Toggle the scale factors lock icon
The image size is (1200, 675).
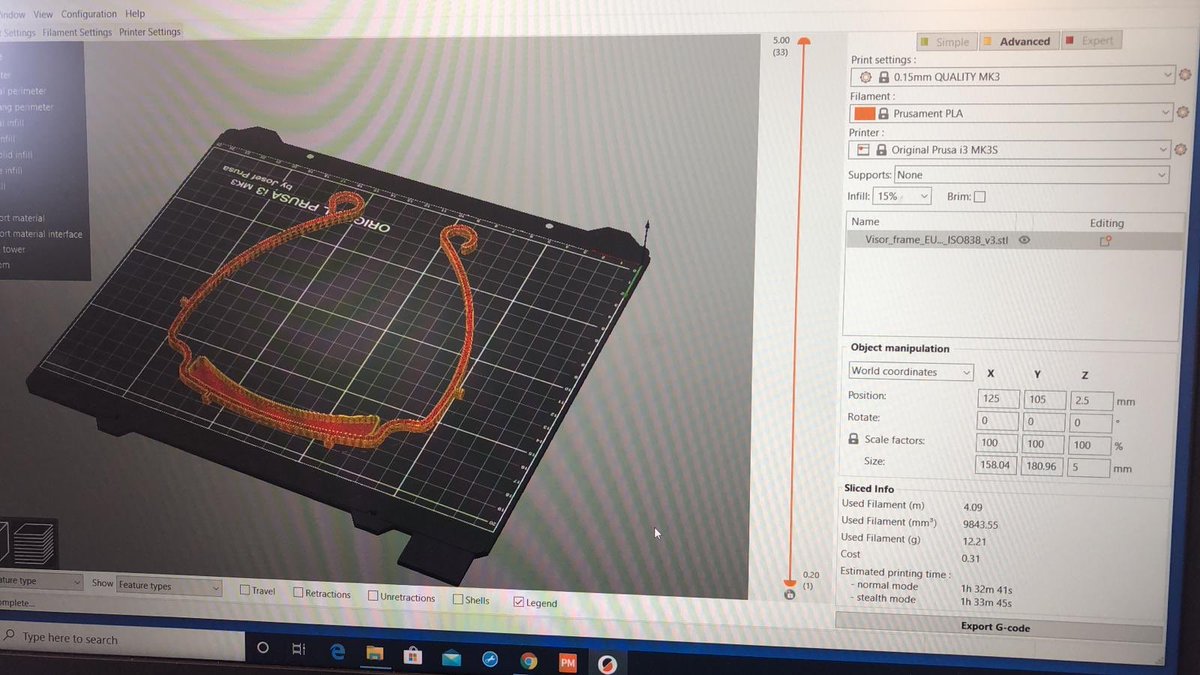(x=853, y=440)
